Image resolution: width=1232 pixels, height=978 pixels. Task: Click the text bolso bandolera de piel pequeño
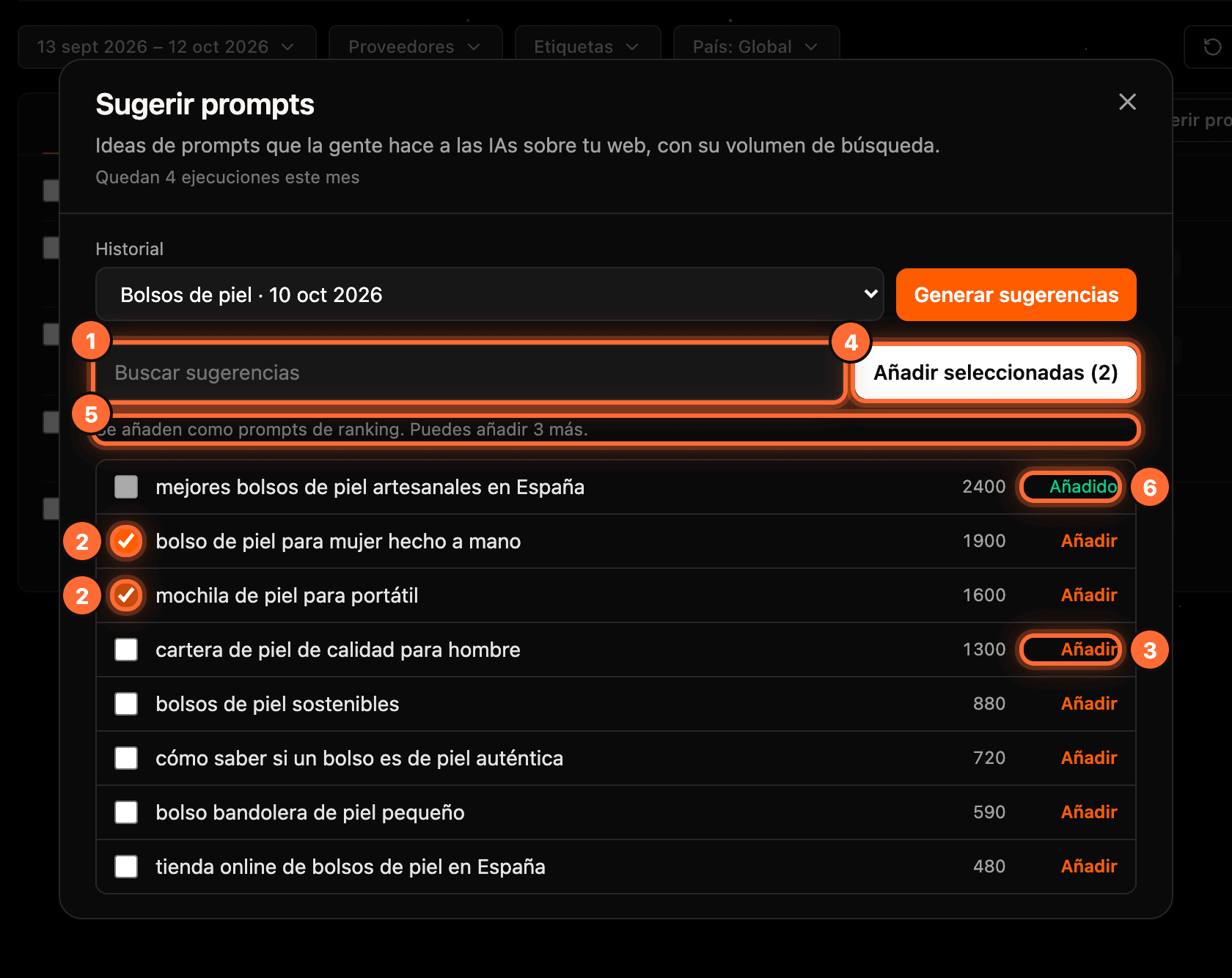pos(309,812)
